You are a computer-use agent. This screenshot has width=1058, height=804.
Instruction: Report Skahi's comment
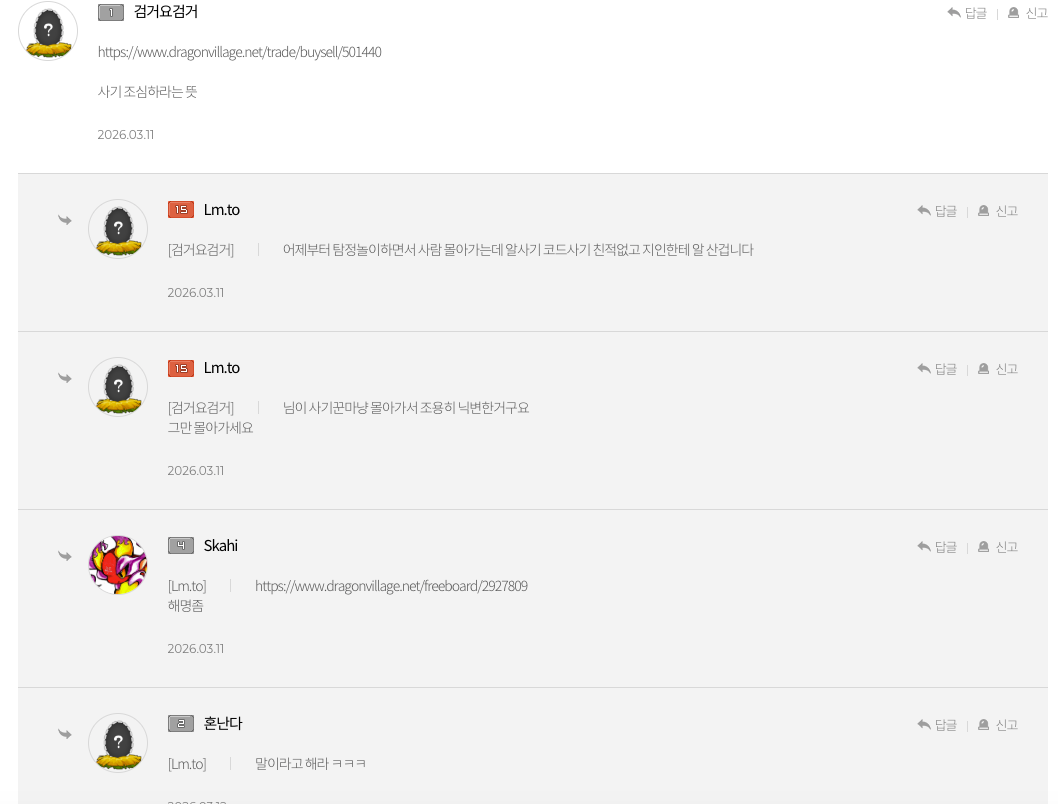pyautogui.click(x=997, y=546)
